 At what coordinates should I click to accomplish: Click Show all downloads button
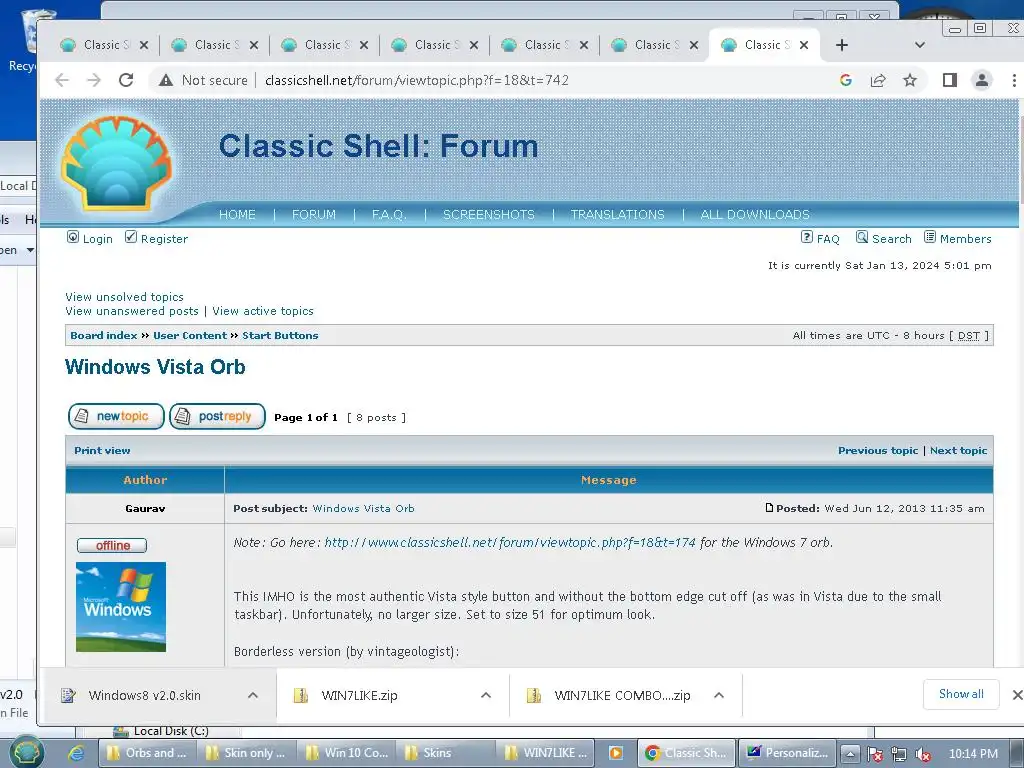click(x=961, y=694)
